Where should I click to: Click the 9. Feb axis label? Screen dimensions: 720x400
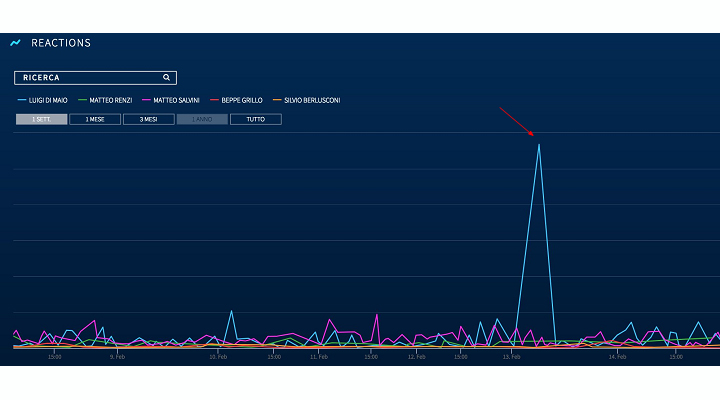[x=117, y=356]
